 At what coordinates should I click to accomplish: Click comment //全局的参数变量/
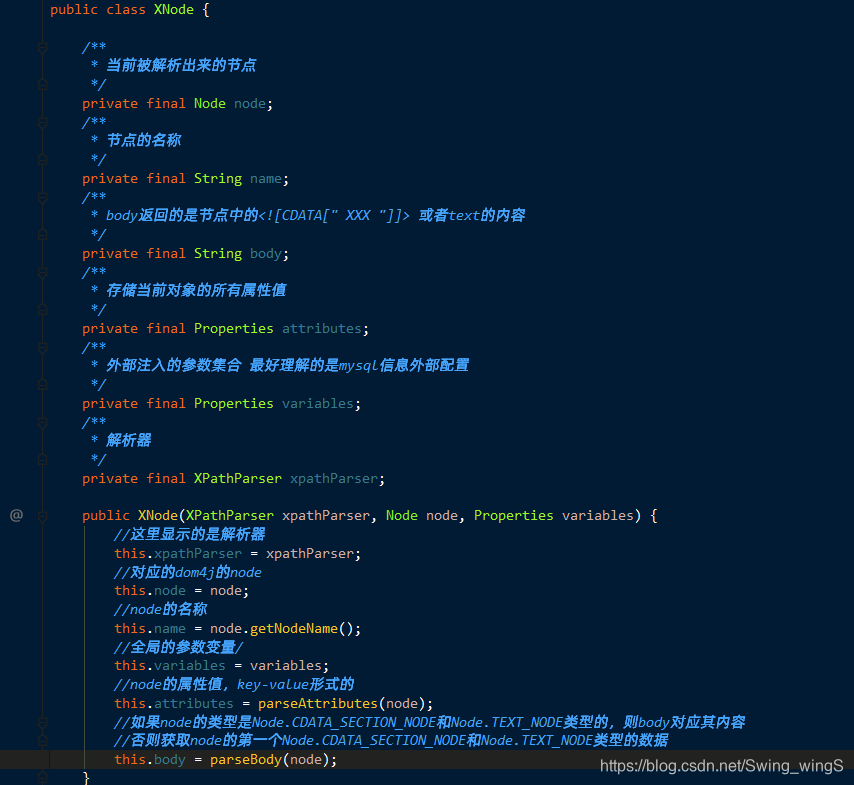178,647
